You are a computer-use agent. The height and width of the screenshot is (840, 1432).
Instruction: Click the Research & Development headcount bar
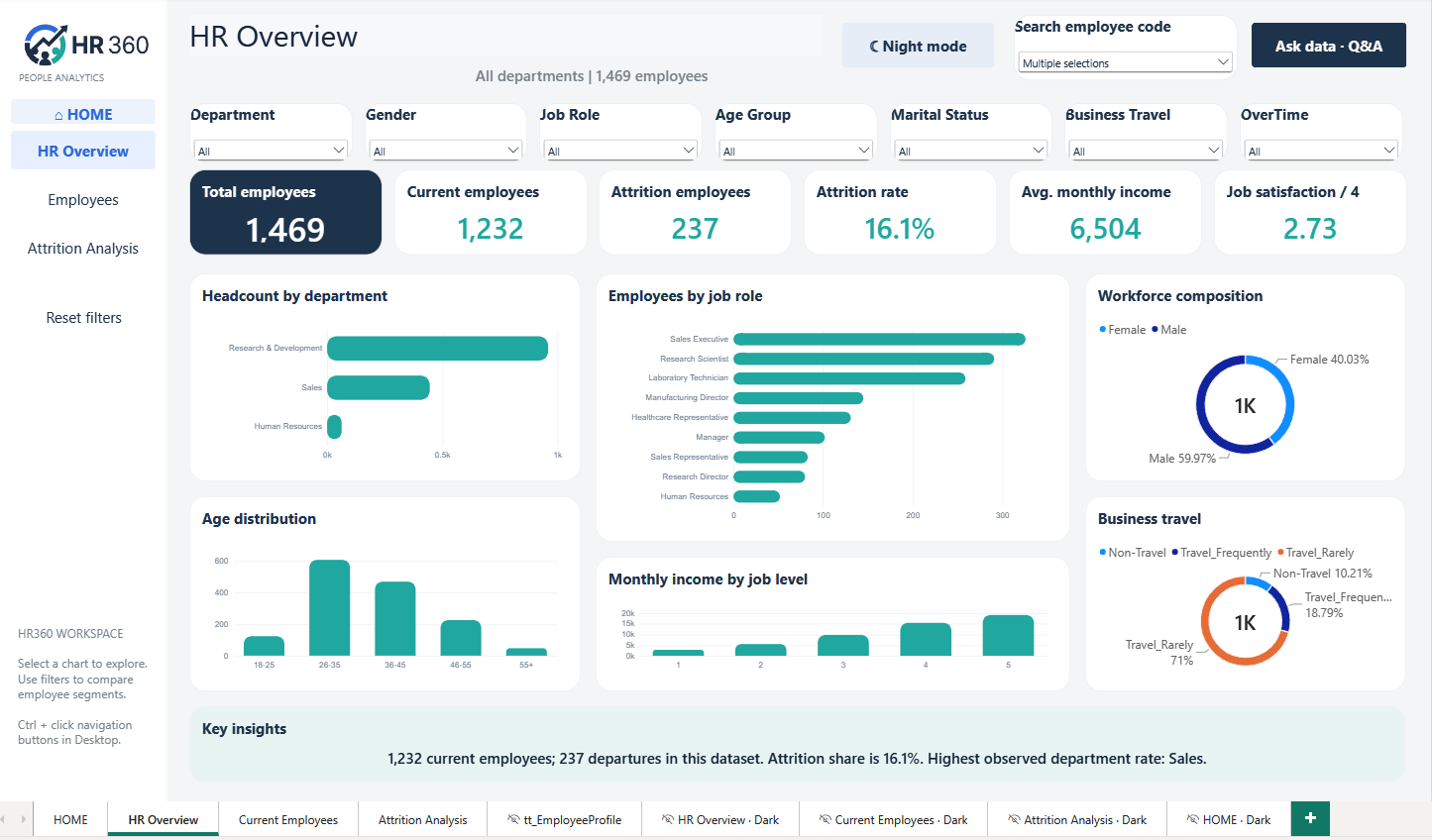coord(437,348)
